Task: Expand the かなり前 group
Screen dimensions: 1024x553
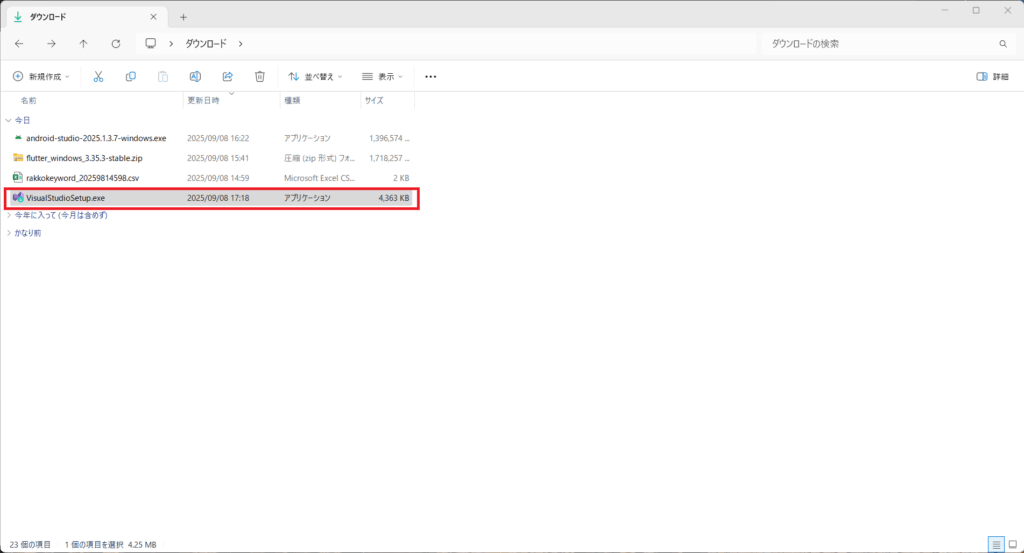Action: tap(9, 233)
